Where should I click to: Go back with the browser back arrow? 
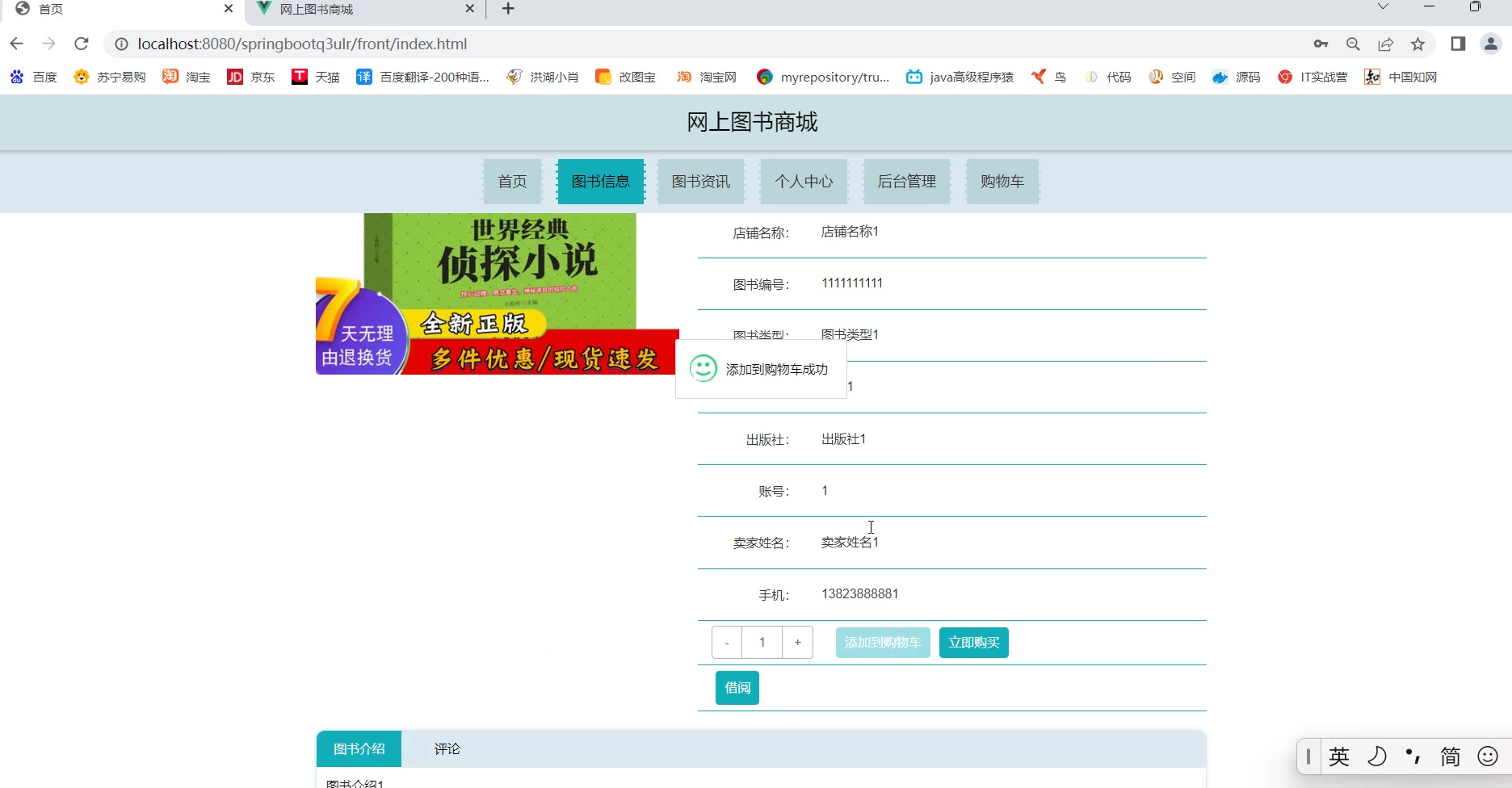click(x=17, y=44)
